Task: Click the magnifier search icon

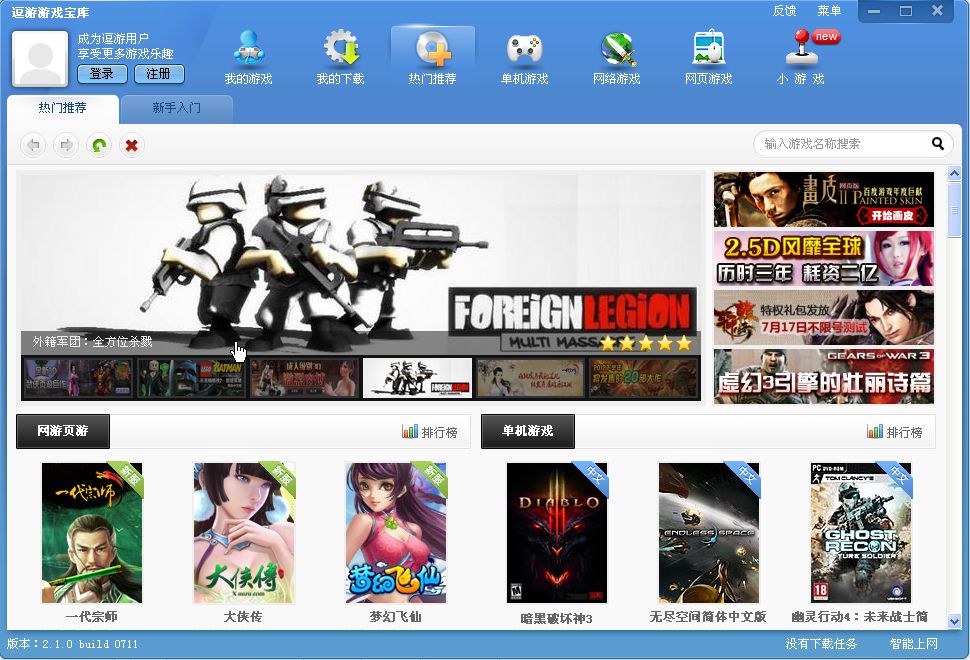Action: [x=938, y=144]
